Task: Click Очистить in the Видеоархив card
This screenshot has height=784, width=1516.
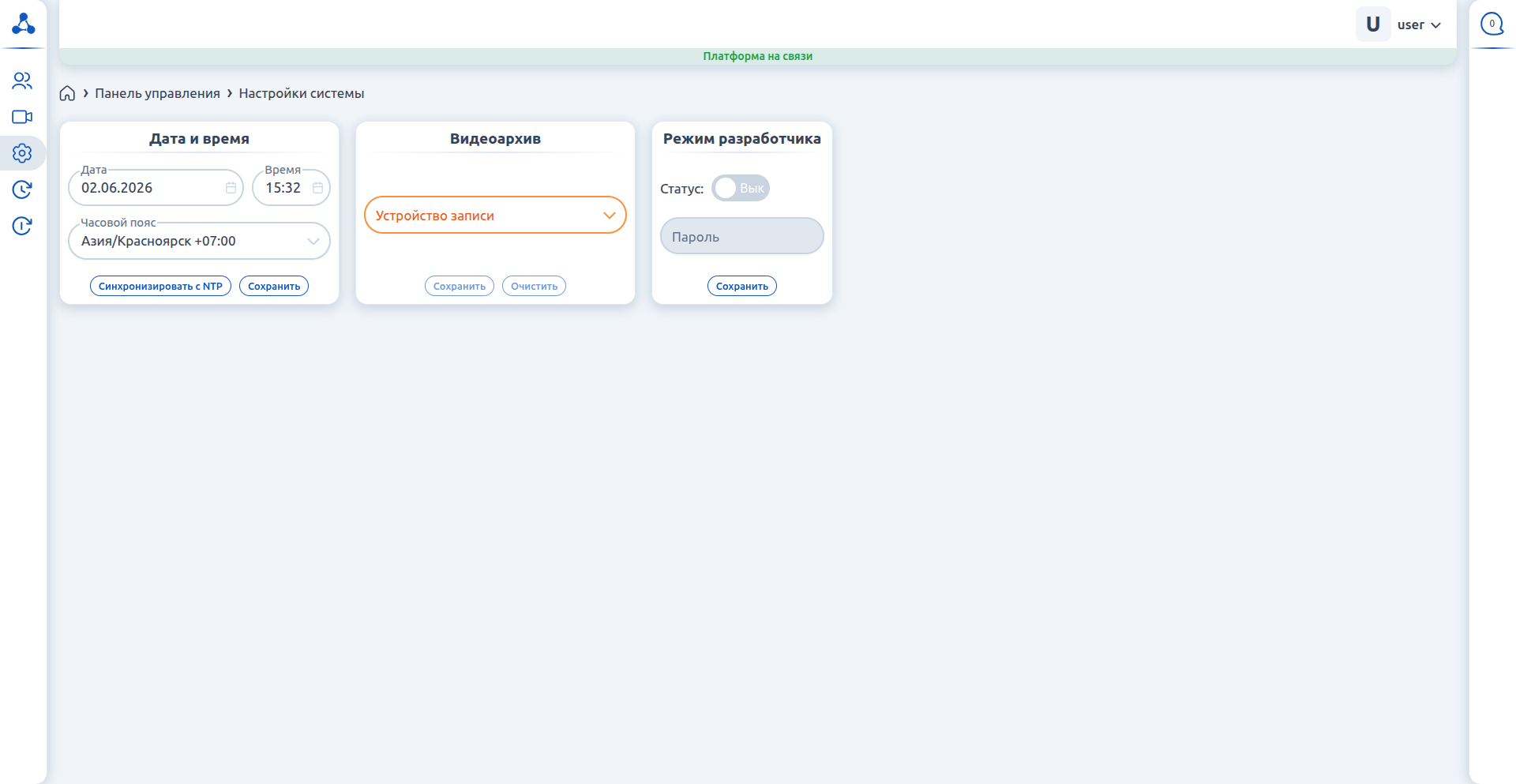Action: pyautogui.click(x=534, y=286)
